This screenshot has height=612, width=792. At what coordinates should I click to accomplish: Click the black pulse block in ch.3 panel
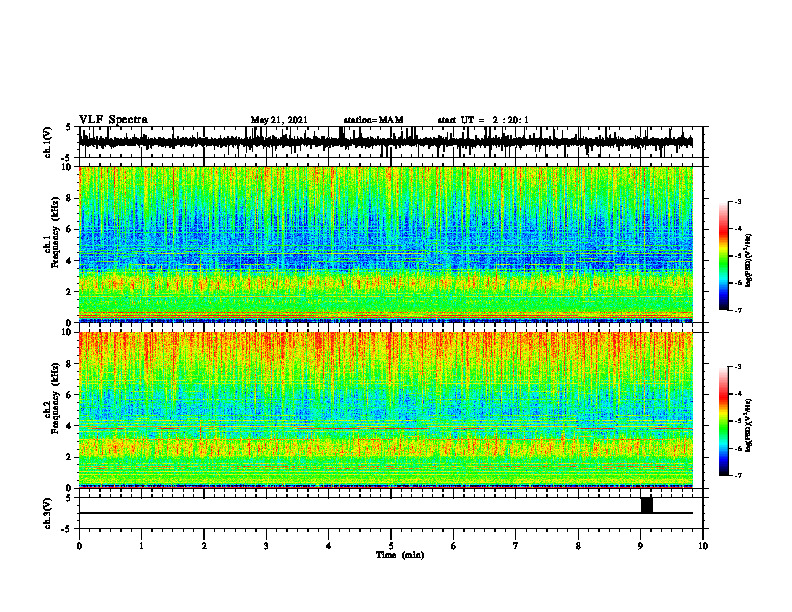click(x=647, y=505)
